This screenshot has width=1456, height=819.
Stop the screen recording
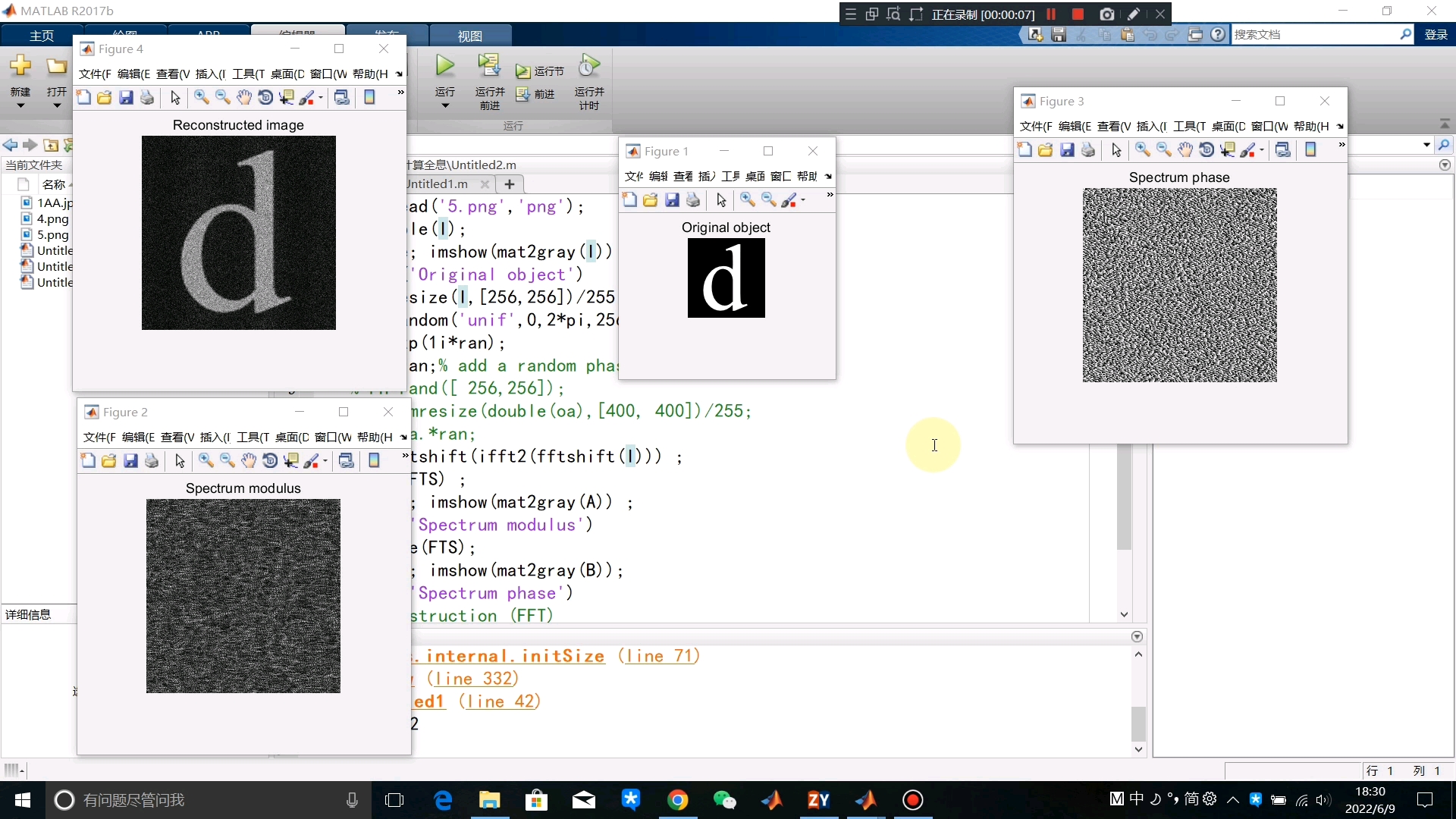(x=1078, y=14)
